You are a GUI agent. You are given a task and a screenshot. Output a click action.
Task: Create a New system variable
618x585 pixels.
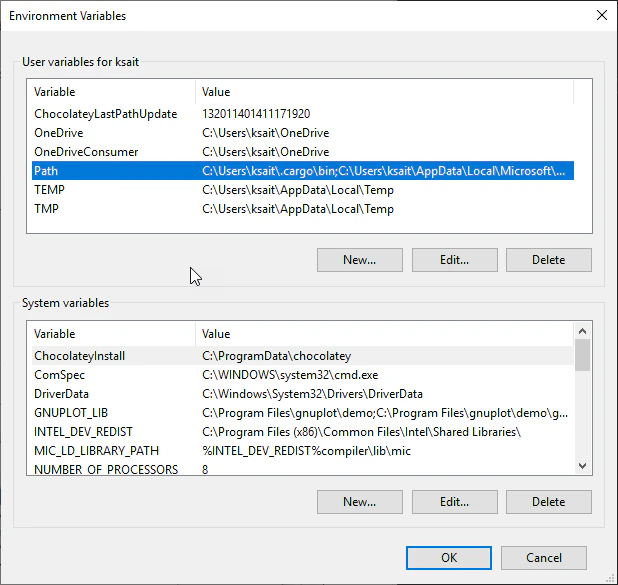click(360, 502)
